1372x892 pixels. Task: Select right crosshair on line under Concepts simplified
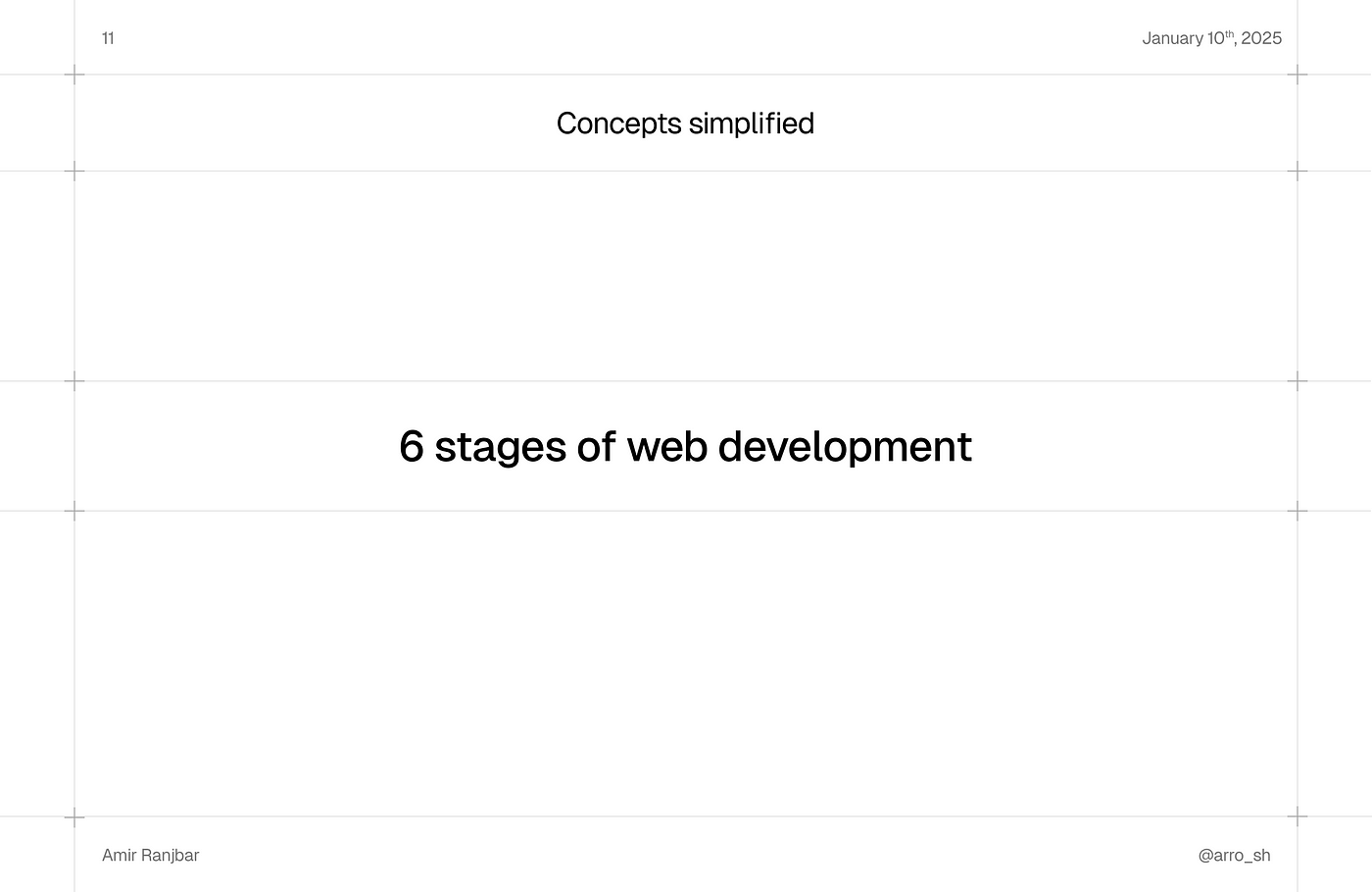click(1298, 172)
